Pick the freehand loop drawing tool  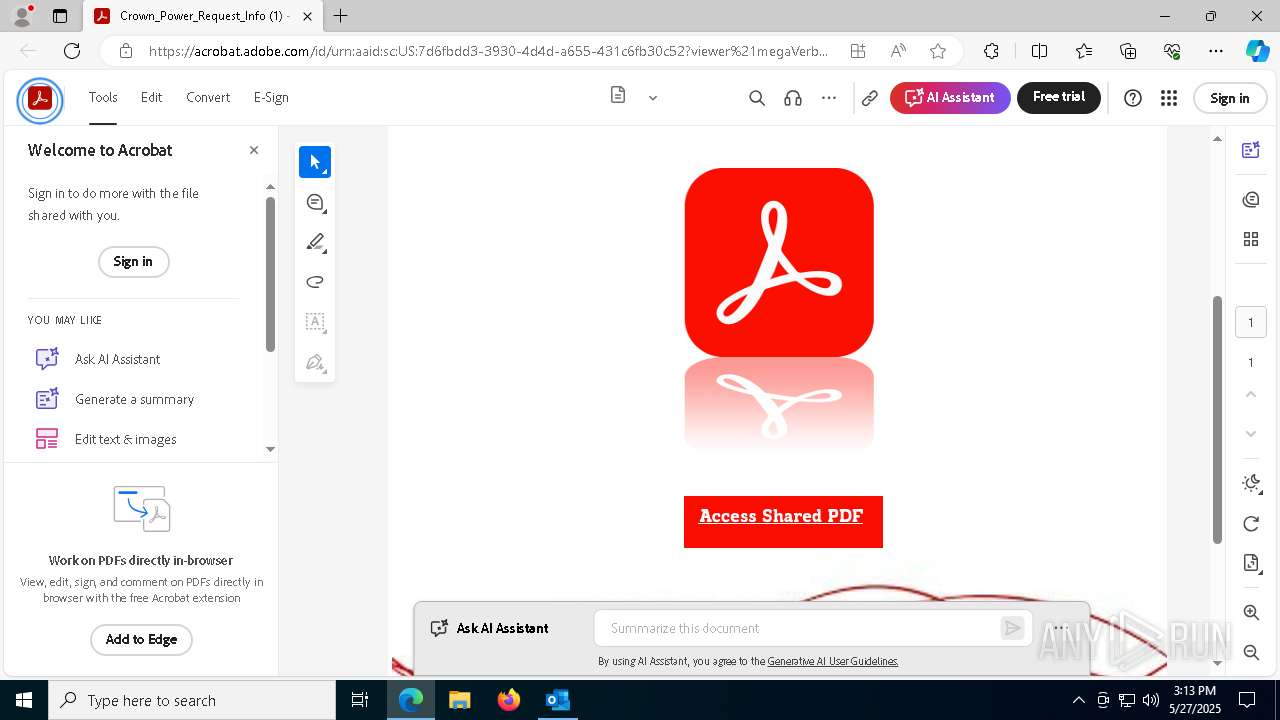[315, 282]
